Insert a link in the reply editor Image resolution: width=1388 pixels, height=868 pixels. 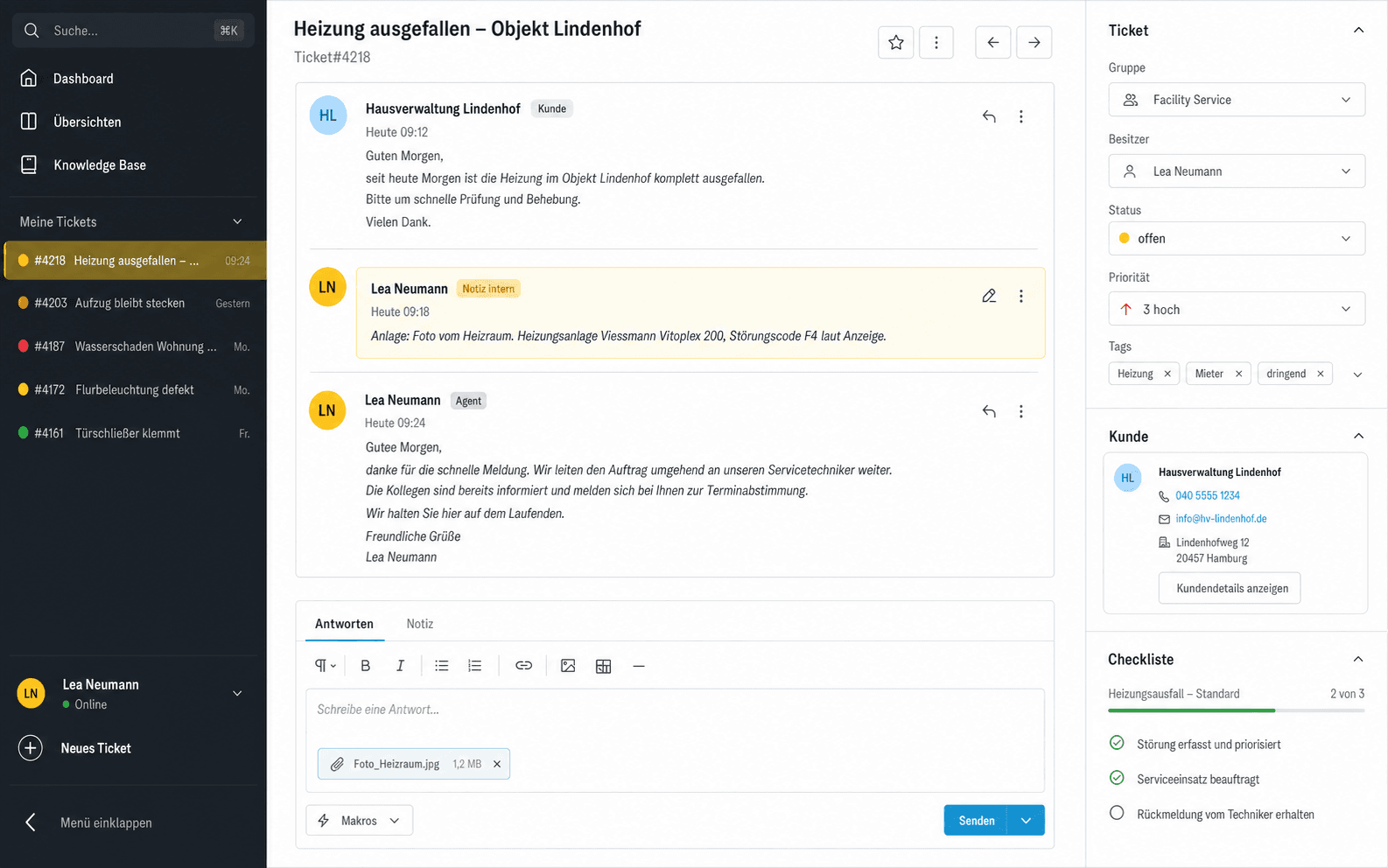(523, 666)
